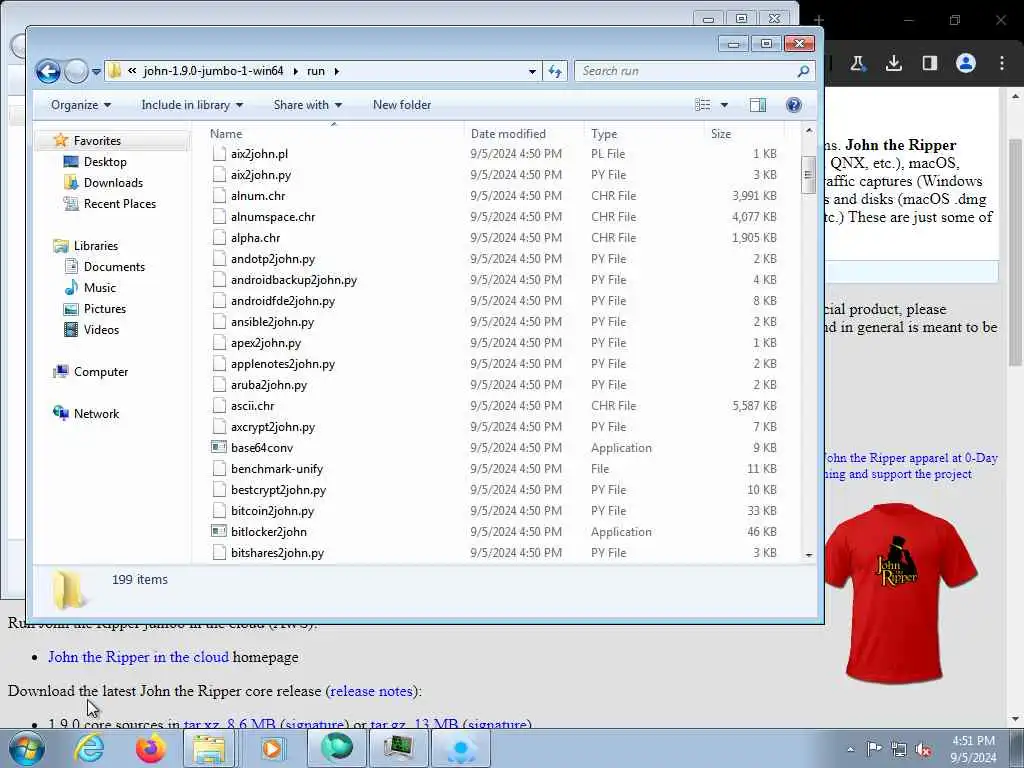Click New folder in the toolbar
The width and height of the screenshot is (1024, 768).
coord(402,105)
